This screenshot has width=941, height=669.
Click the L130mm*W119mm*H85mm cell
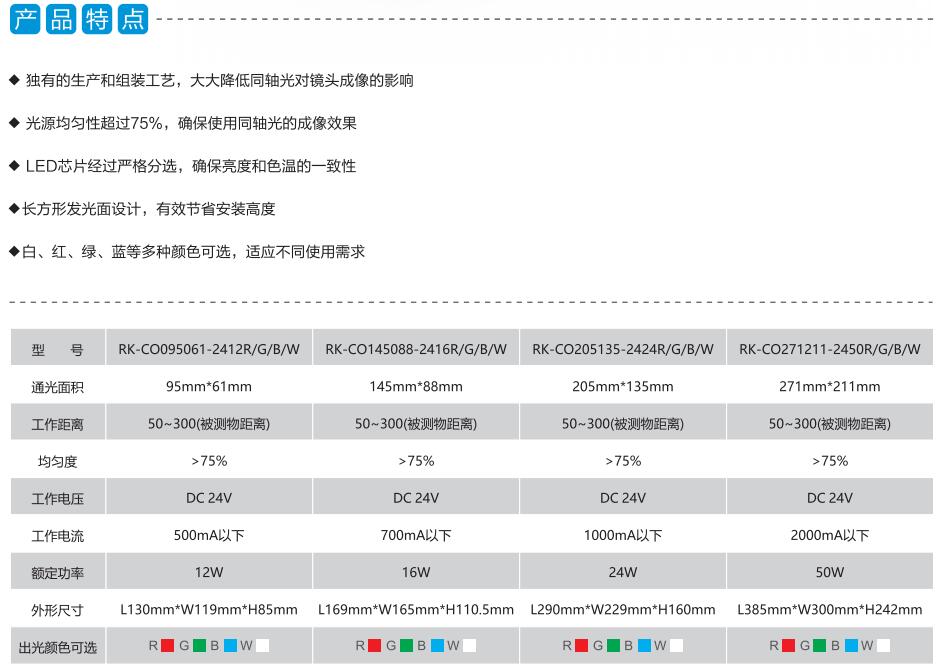(x=209, y=610)
